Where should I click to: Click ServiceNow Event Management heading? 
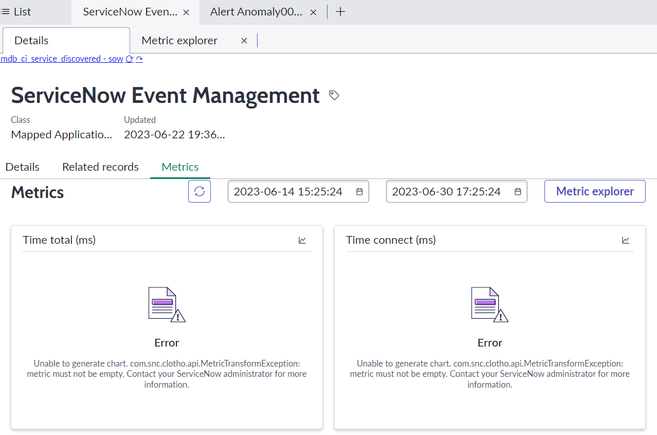[x=165, y=95]
